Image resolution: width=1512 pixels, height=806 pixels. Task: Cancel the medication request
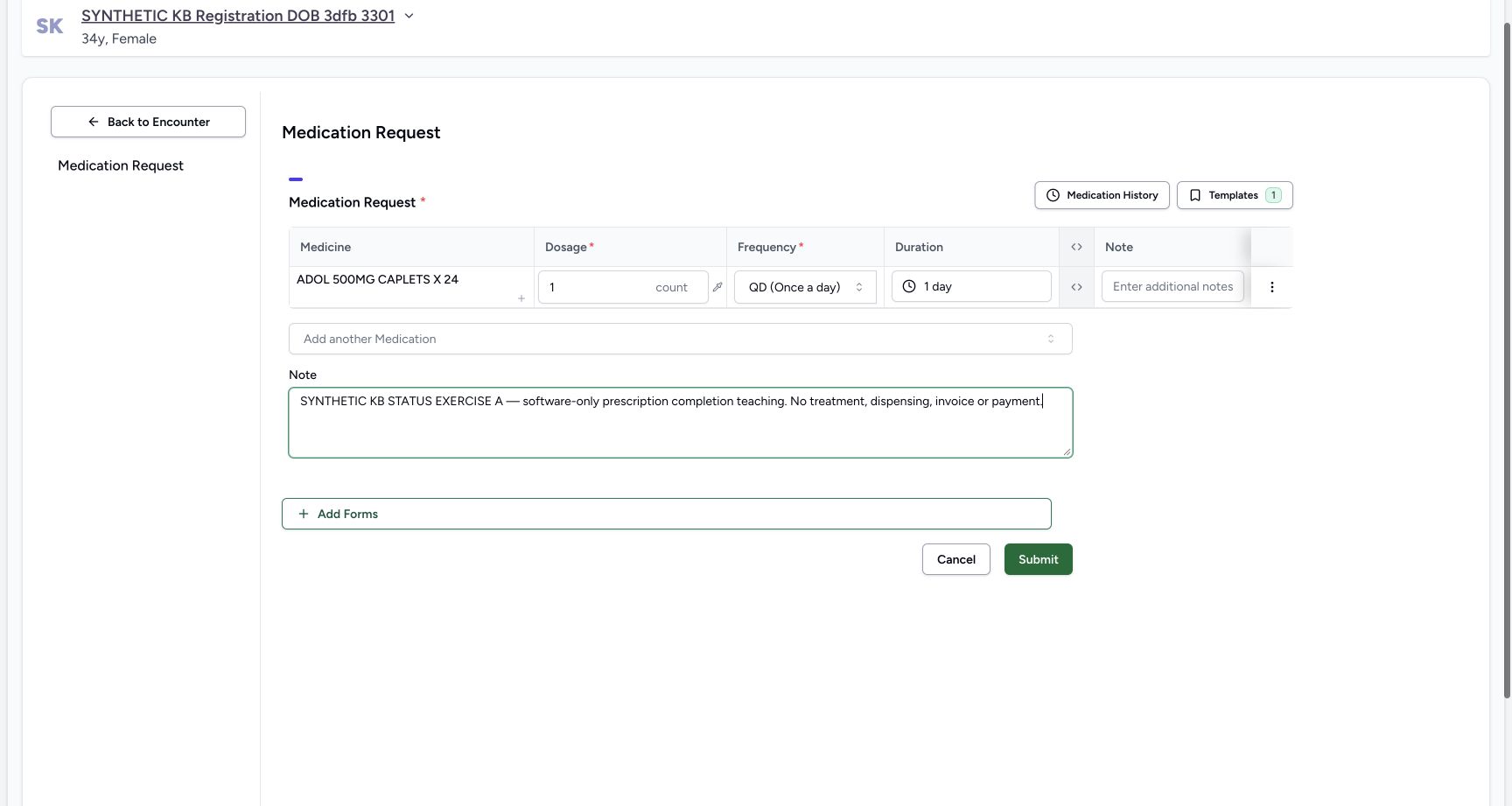[956, 559]
